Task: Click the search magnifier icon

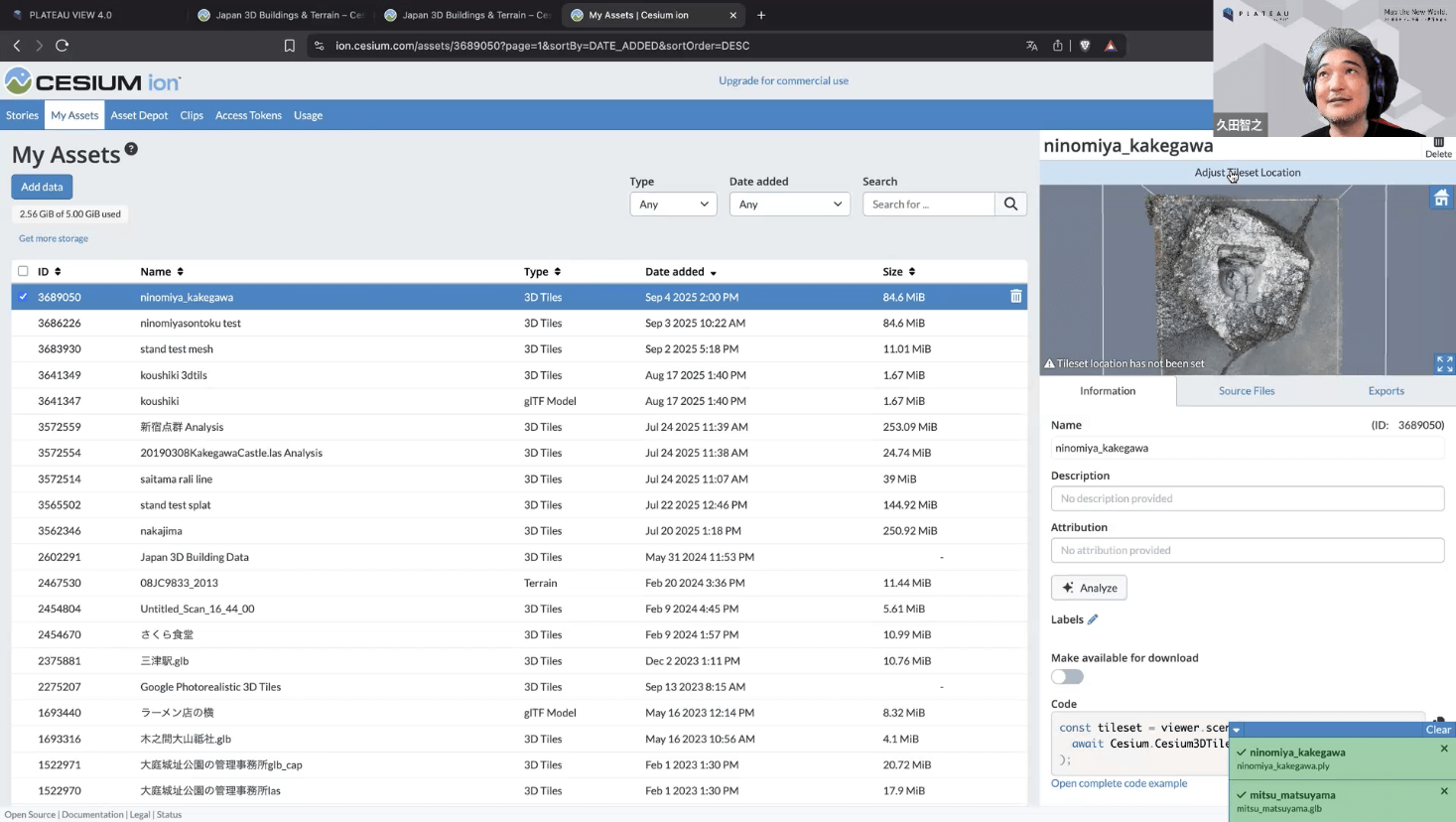Action: [x=1010, y=205]
